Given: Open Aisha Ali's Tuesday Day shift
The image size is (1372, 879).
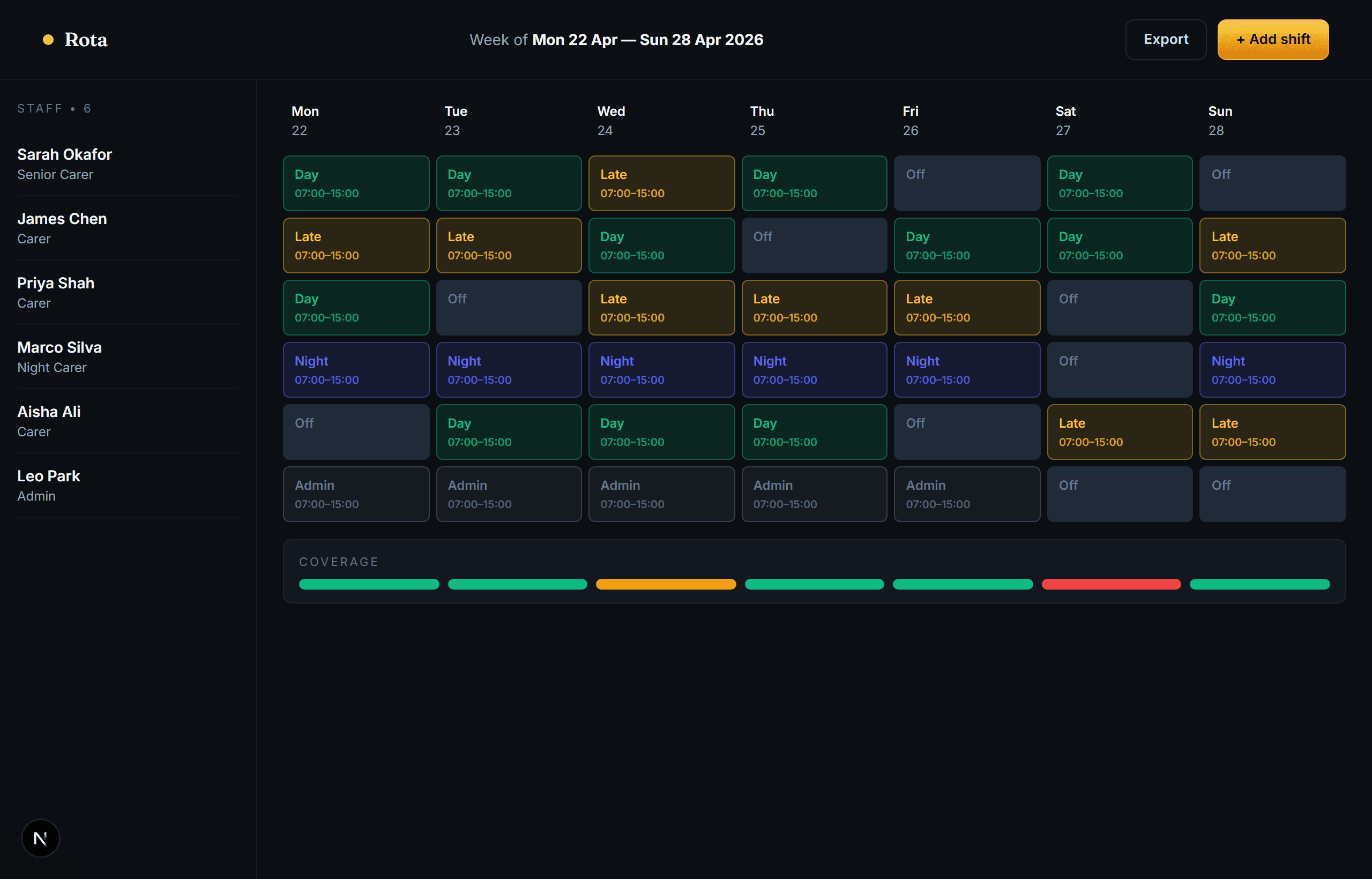Looking at the screenshot, I should point(509,432).
